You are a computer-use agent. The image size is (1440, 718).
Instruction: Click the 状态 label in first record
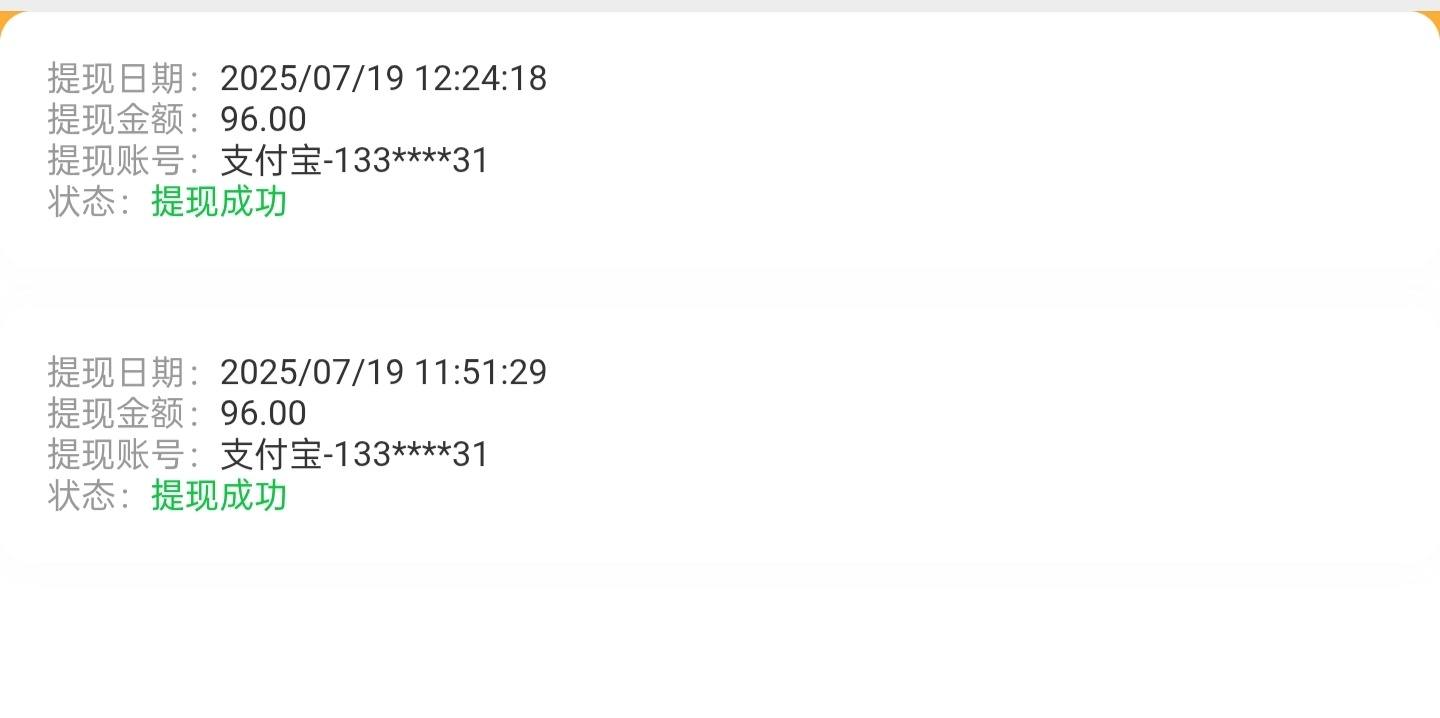(x=82, y=201)
